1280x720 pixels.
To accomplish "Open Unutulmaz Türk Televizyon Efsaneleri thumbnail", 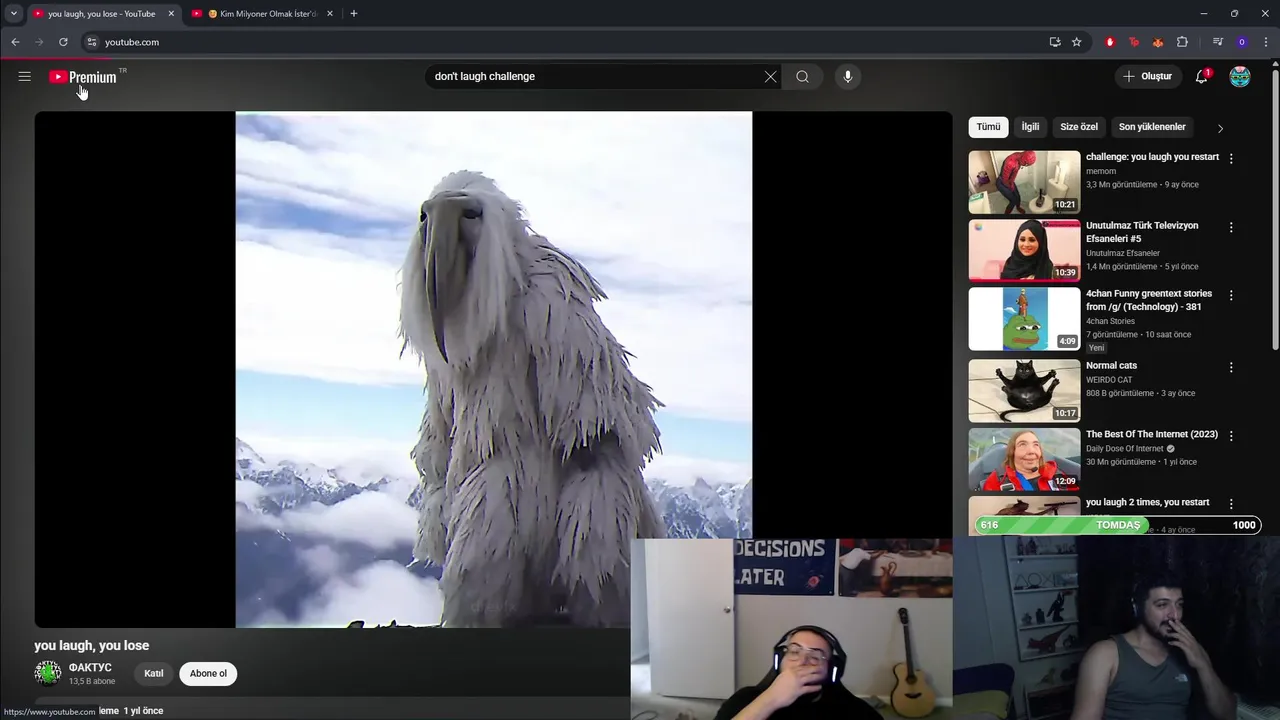I will click(x=1024, y=250).
